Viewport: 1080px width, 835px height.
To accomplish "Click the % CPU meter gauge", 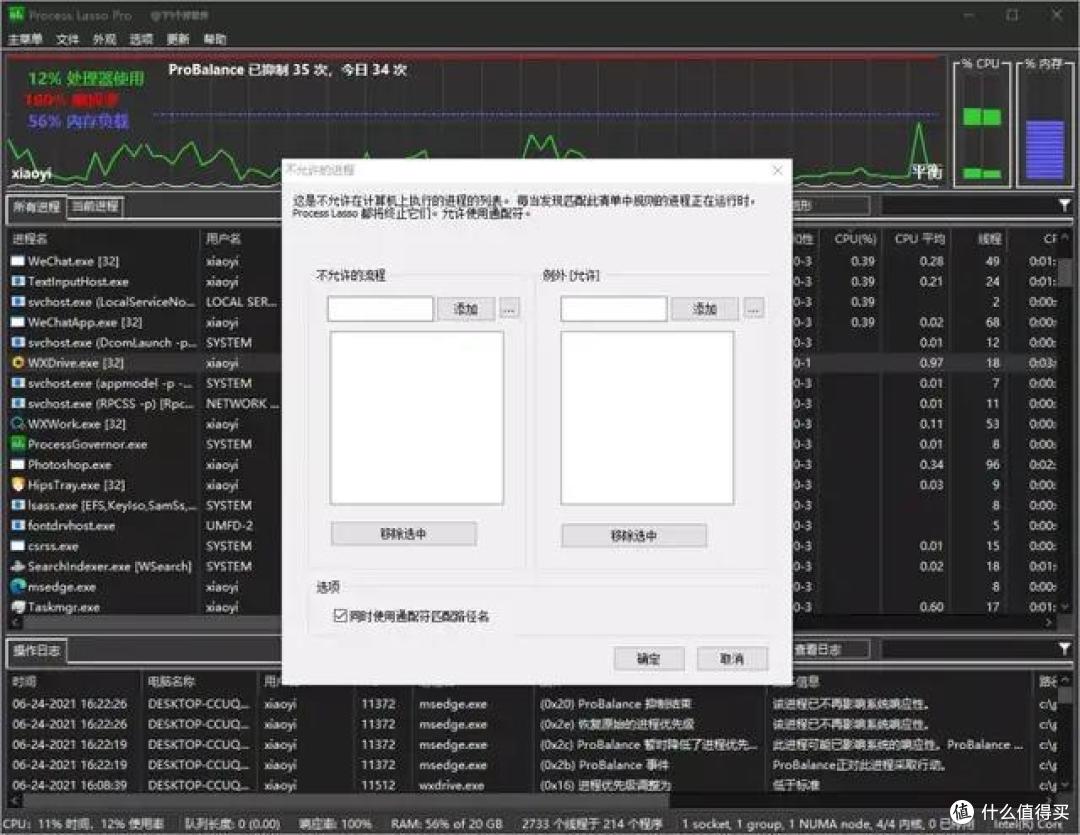I will [x=982, y=124].
